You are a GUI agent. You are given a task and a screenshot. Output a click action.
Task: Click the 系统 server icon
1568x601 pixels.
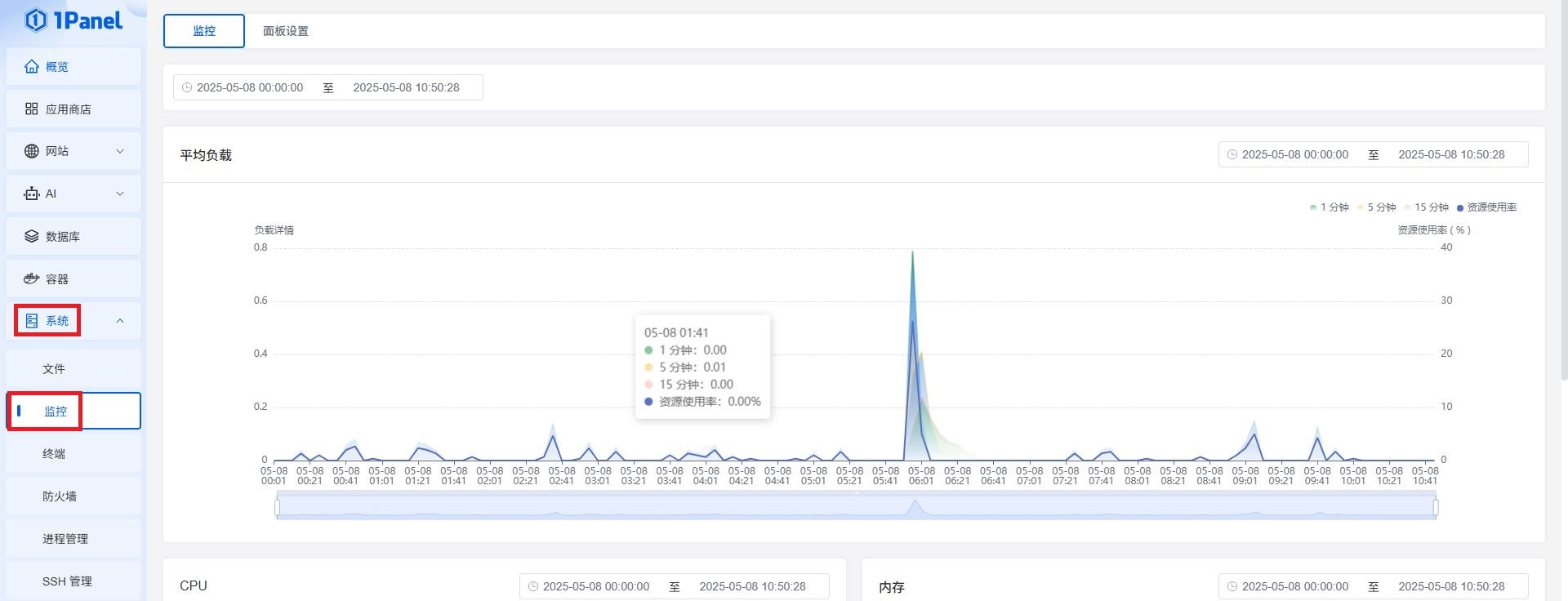coord(32,321)
